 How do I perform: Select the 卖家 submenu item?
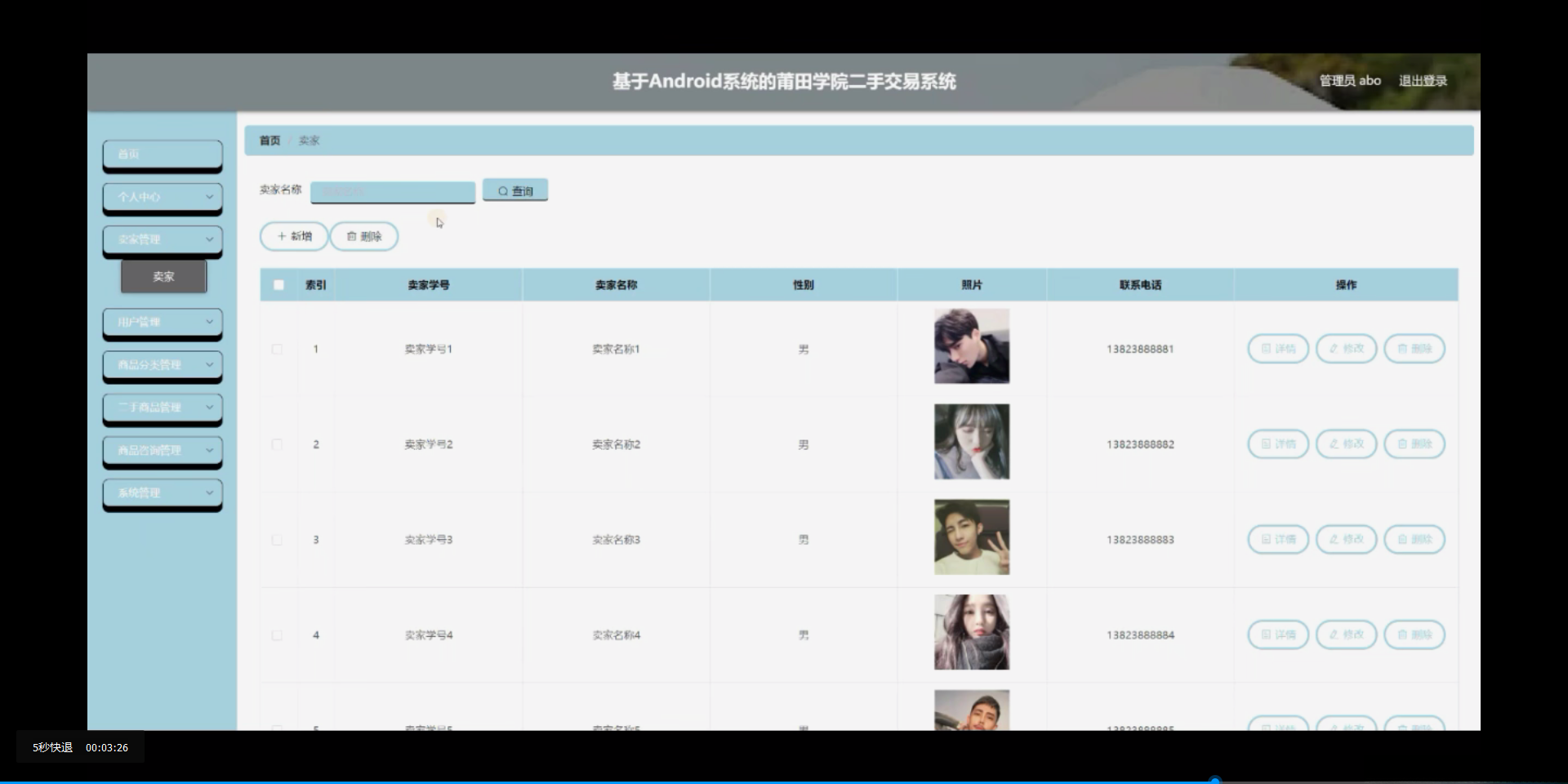[x=163, y=276]
